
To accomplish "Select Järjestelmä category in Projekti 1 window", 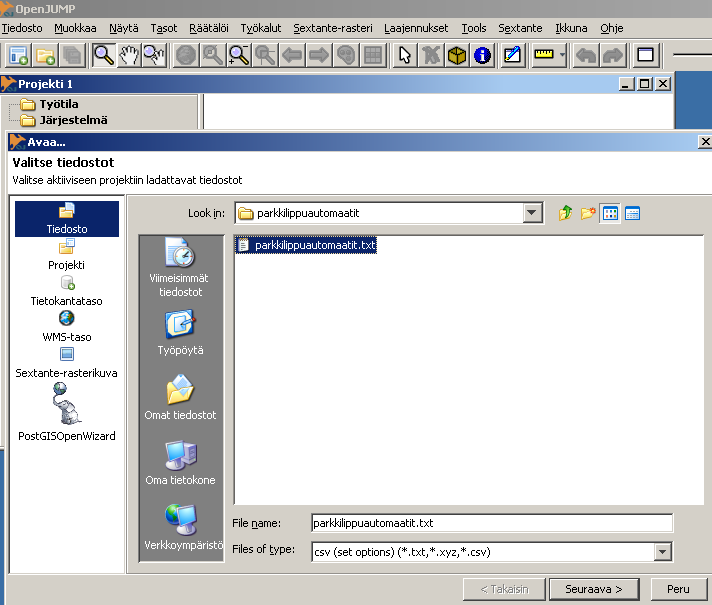I will click(64, 120).
